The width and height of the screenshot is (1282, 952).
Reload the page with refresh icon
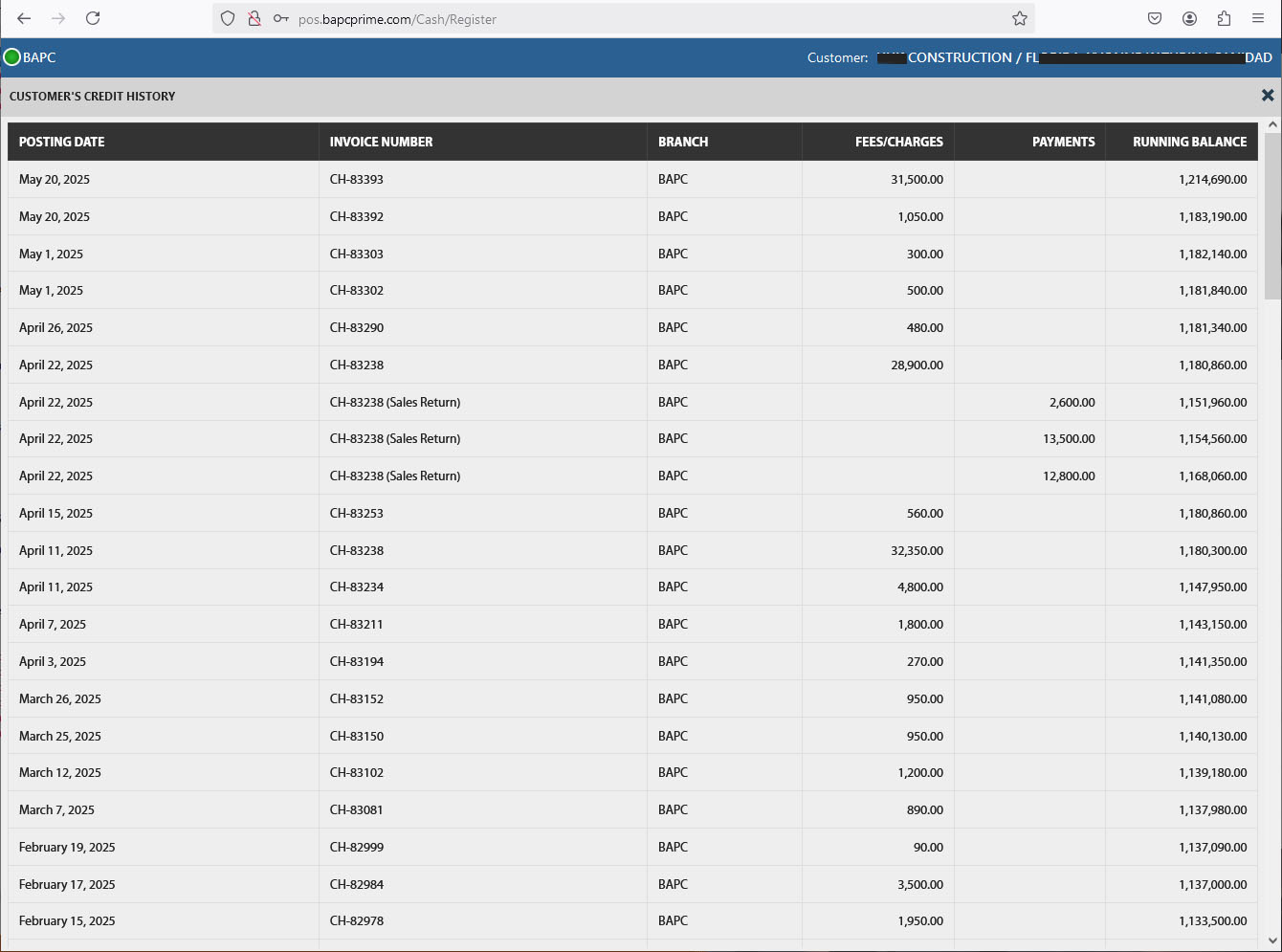coord(93,18)
